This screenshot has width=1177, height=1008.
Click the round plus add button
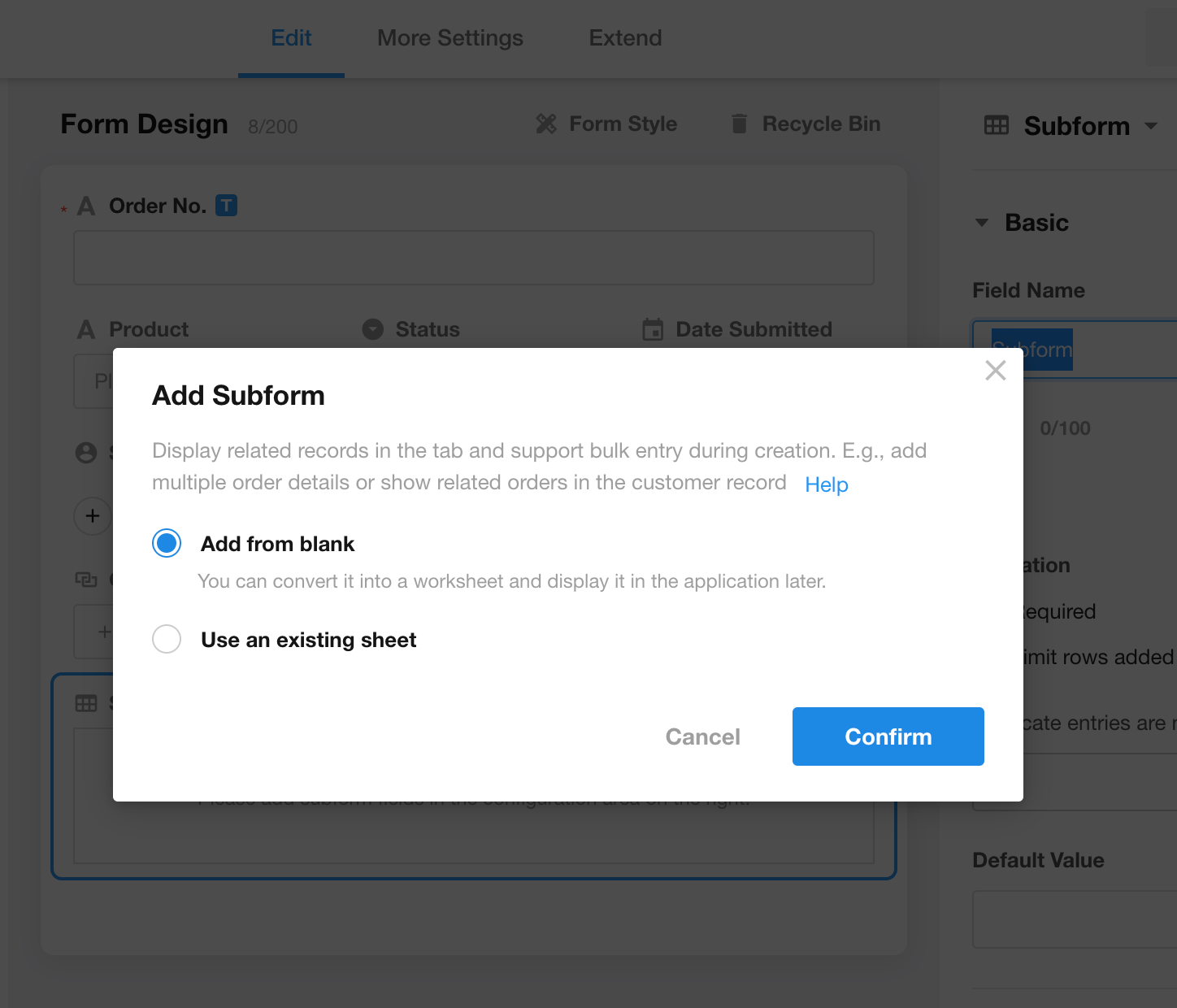point(93,515)
